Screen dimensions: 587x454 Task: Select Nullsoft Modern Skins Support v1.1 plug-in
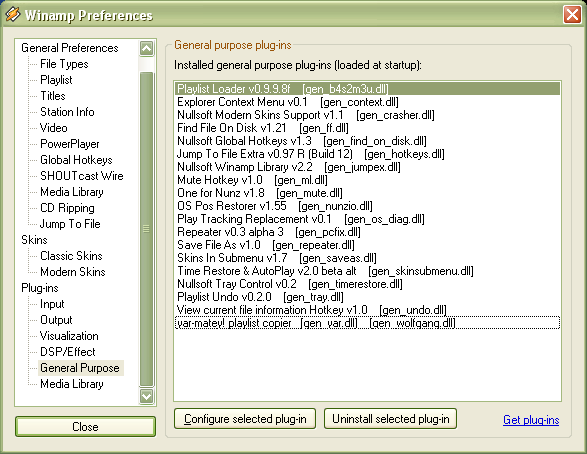coord(368,115)
